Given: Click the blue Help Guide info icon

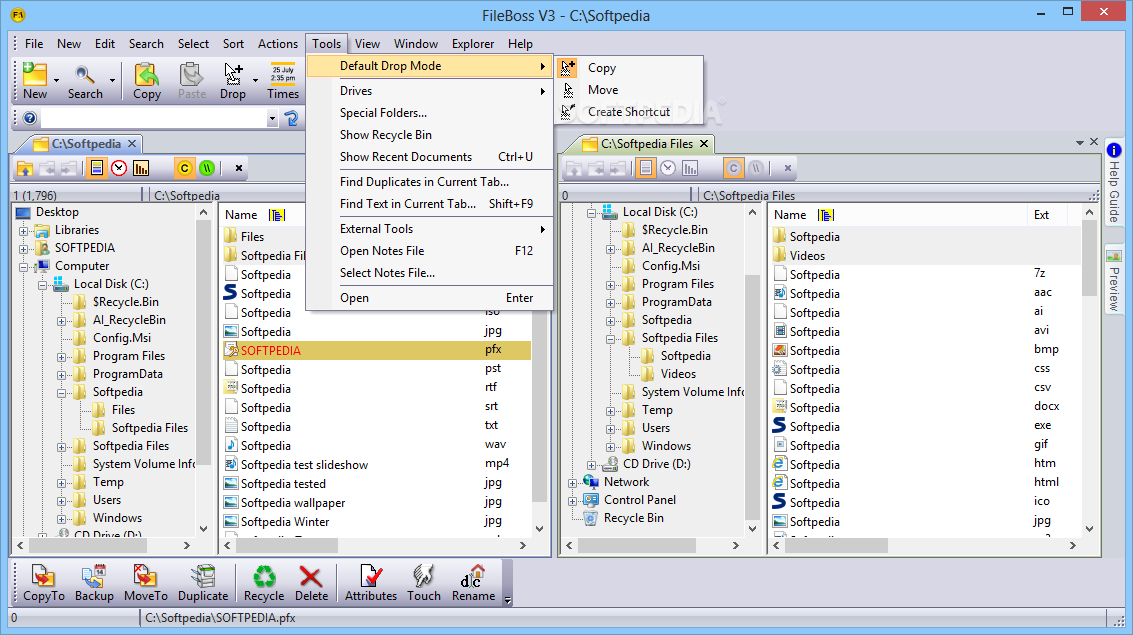Looking at the screenshot, I should pyautogui.click(x=1113, y=150).
